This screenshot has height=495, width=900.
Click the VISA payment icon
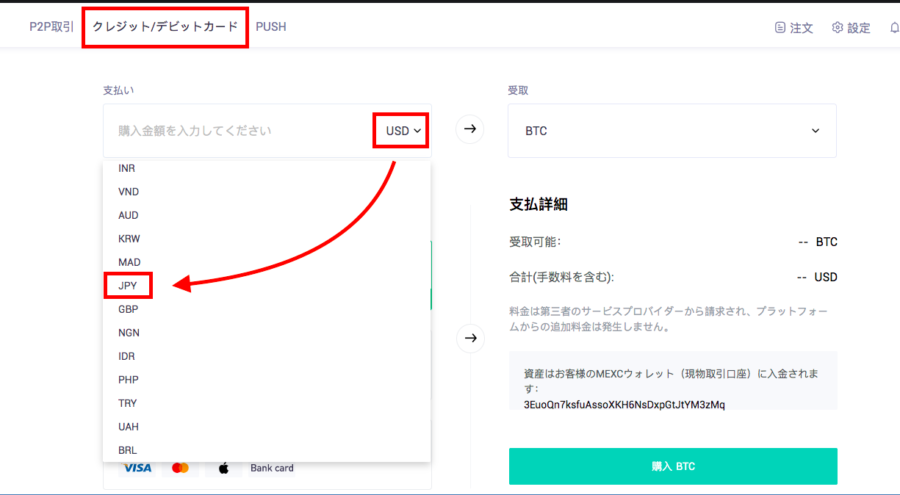pos(137,469)
